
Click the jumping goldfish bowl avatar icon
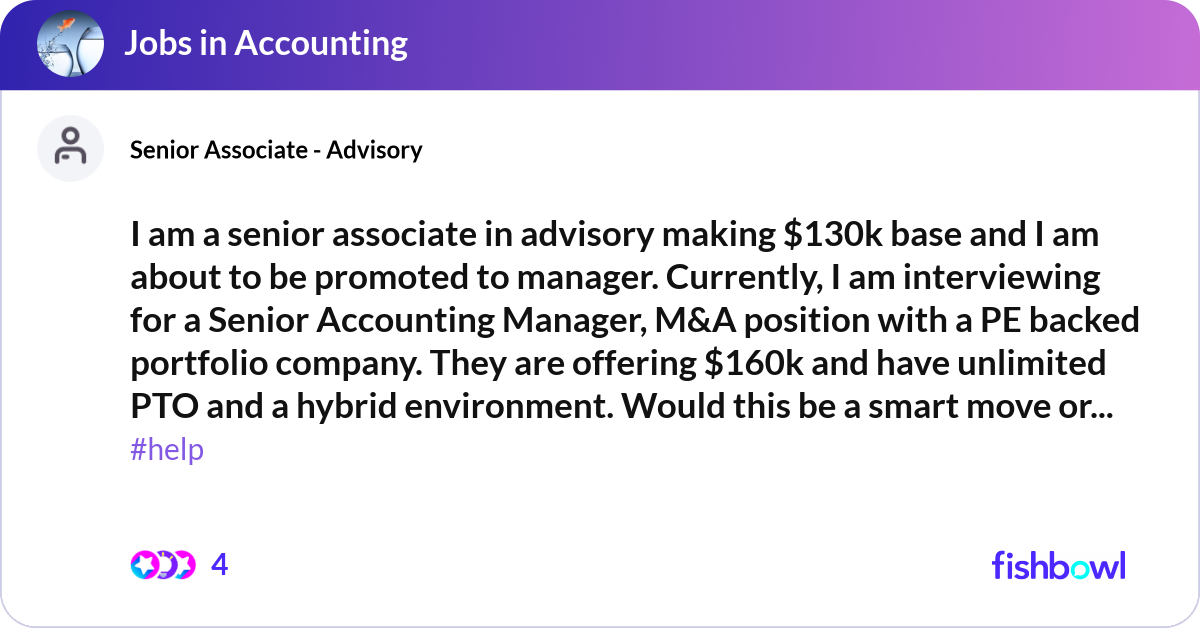[x=70, y=44]
